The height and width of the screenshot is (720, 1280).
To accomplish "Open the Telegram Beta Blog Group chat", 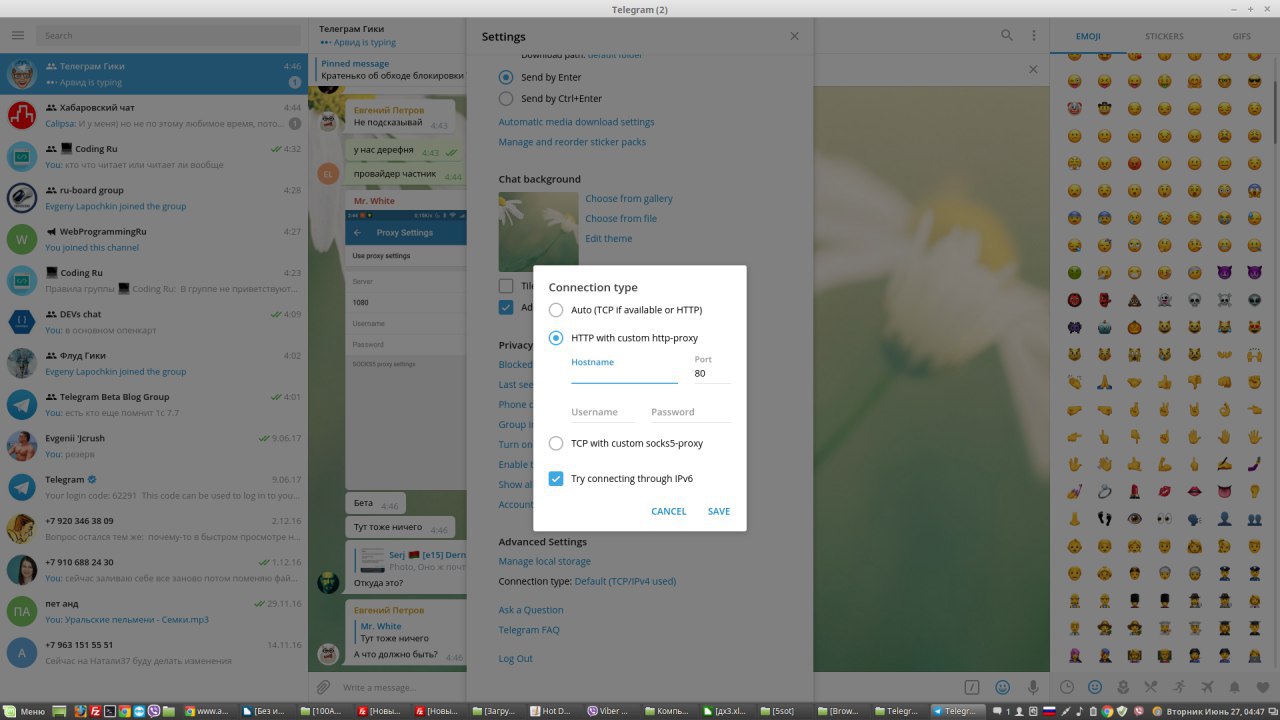I will [154, 405].
